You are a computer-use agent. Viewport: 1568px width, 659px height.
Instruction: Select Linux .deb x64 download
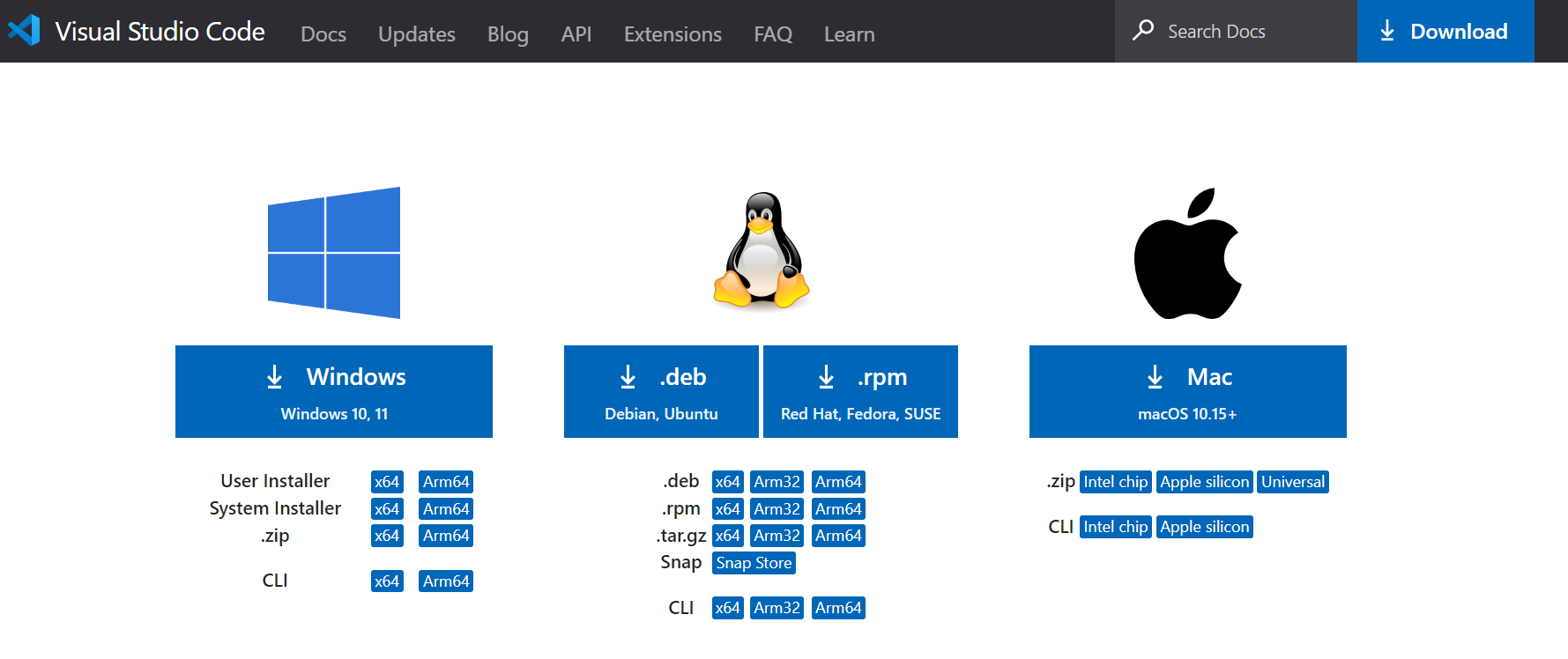pyautogui.click(x=728, y=482)
